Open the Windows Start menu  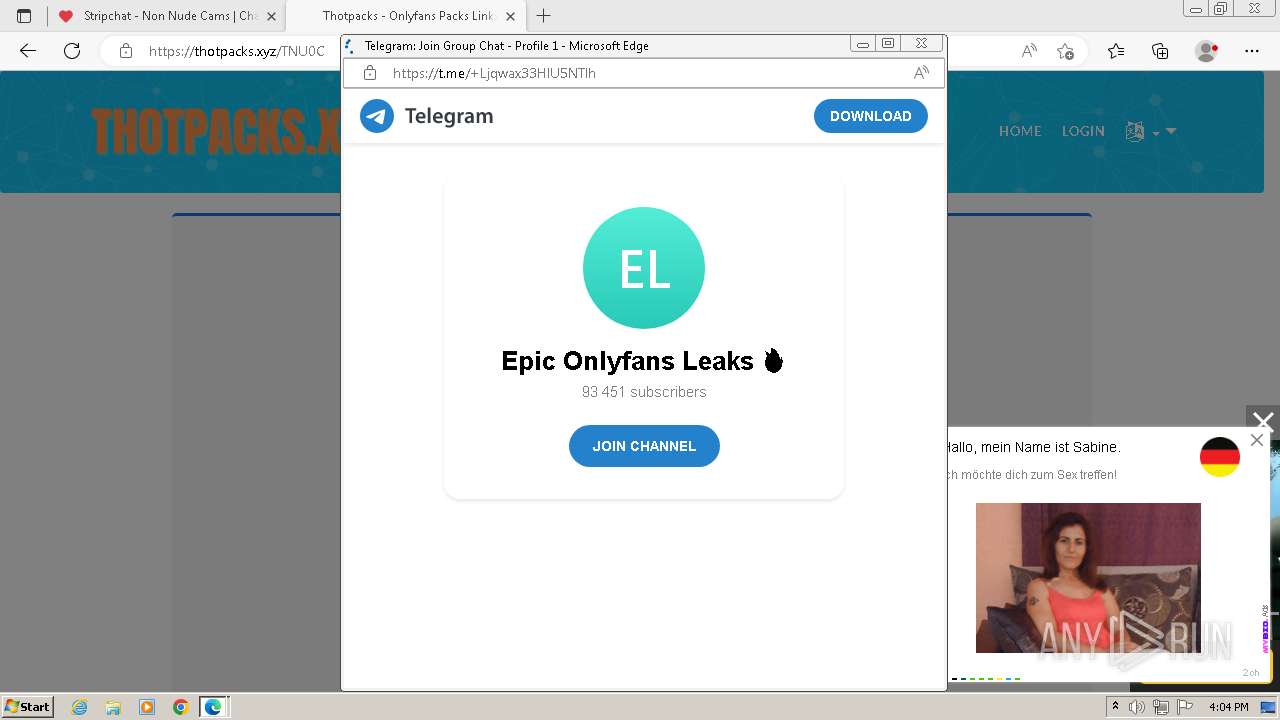coord(28,706)
